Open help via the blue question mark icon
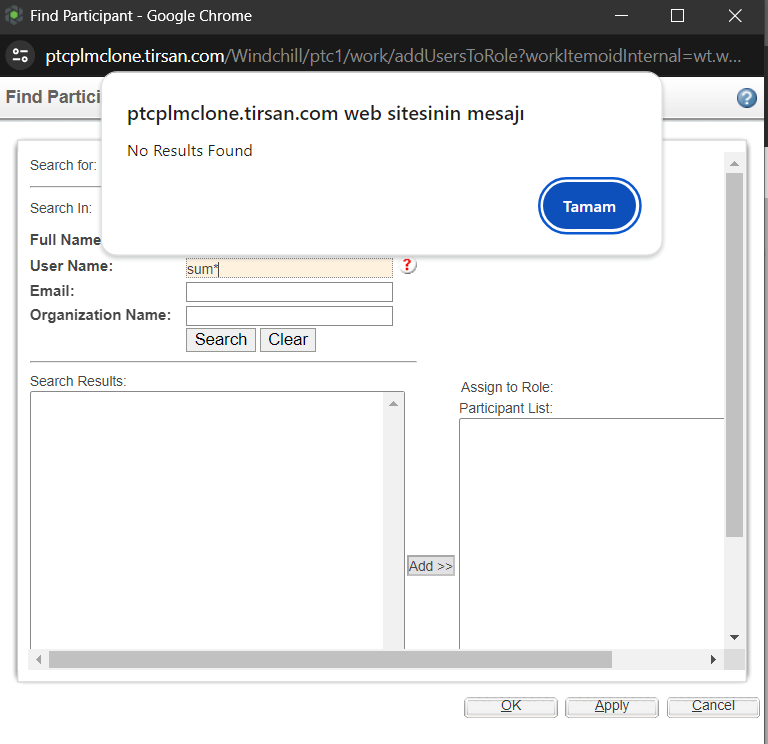768x744 pixels. (x=746, y=98)
